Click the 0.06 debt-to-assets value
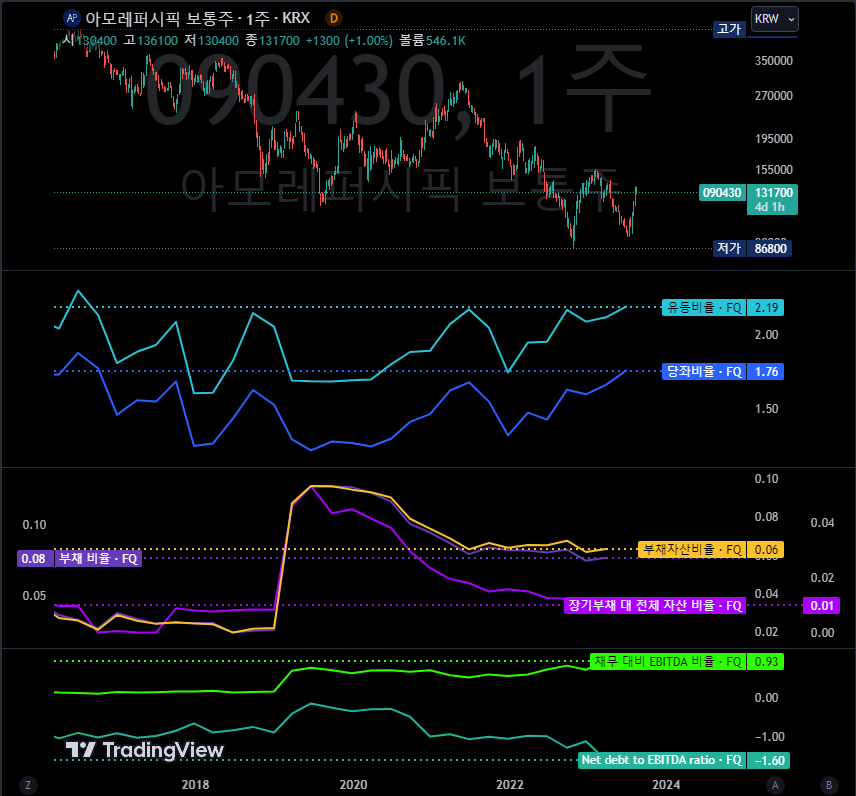 765,549
